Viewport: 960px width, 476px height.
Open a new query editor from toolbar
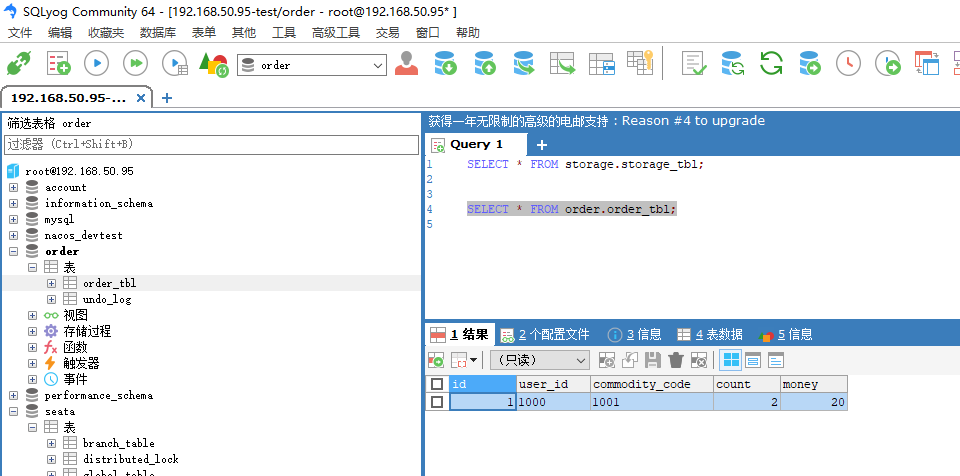(x=59, y=63)
